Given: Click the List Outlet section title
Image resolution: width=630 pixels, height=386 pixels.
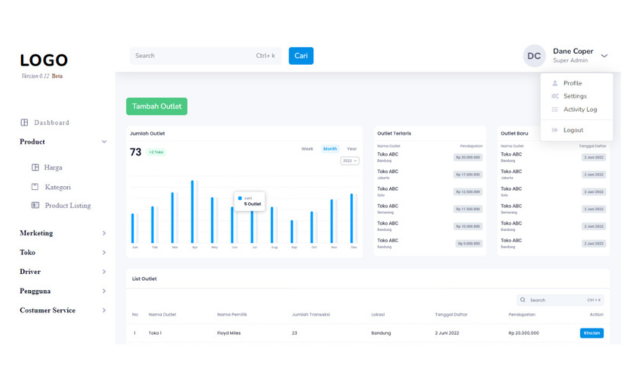Looking at the screenshot, I should point(144,279).
